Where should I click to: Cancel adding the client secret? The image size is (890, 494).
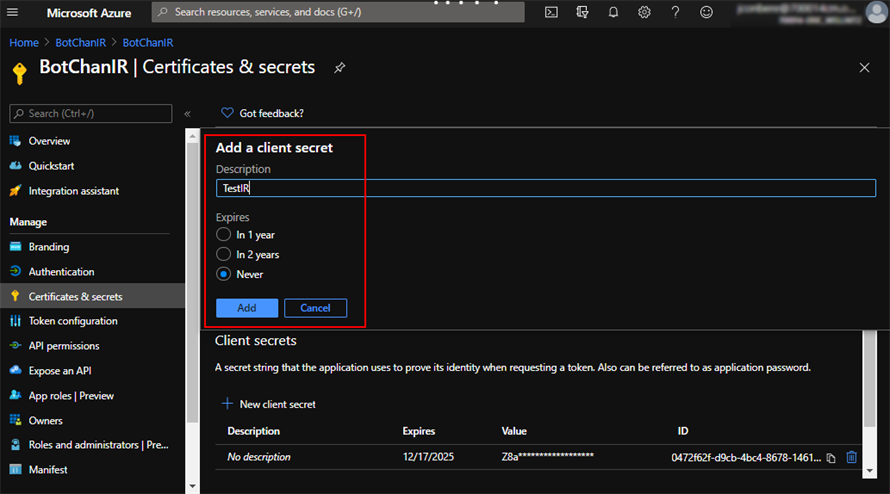315,308
